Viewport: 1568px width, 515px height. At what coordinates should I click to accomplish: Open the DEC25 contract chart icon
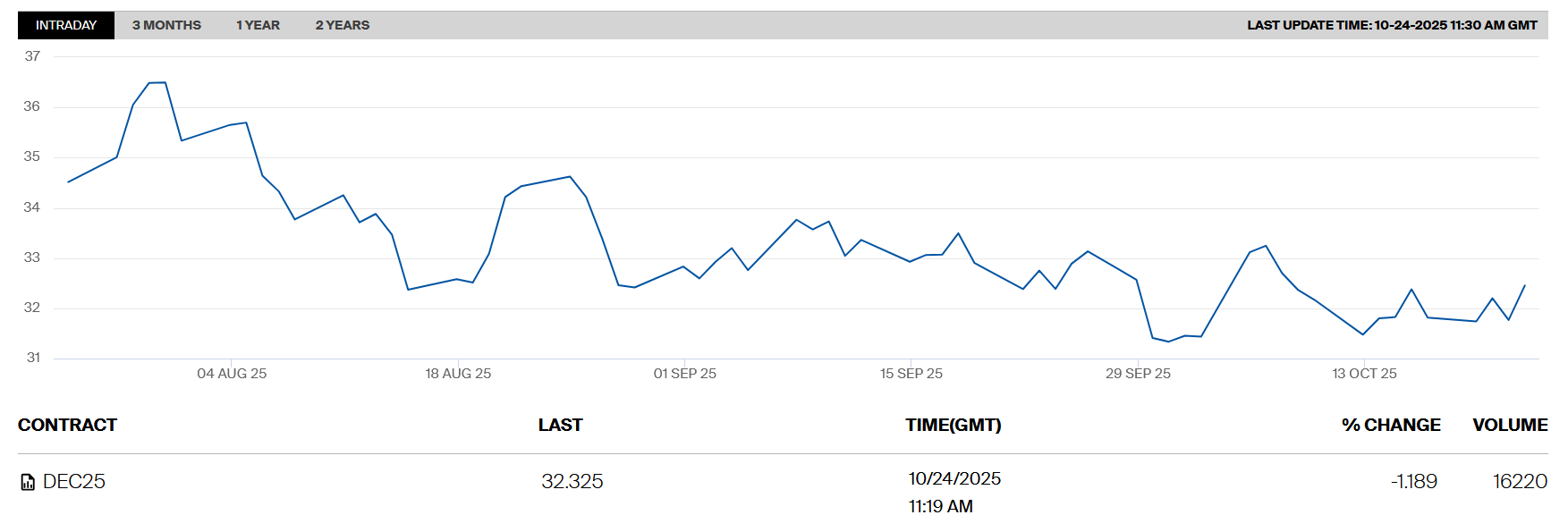(28, 482)
